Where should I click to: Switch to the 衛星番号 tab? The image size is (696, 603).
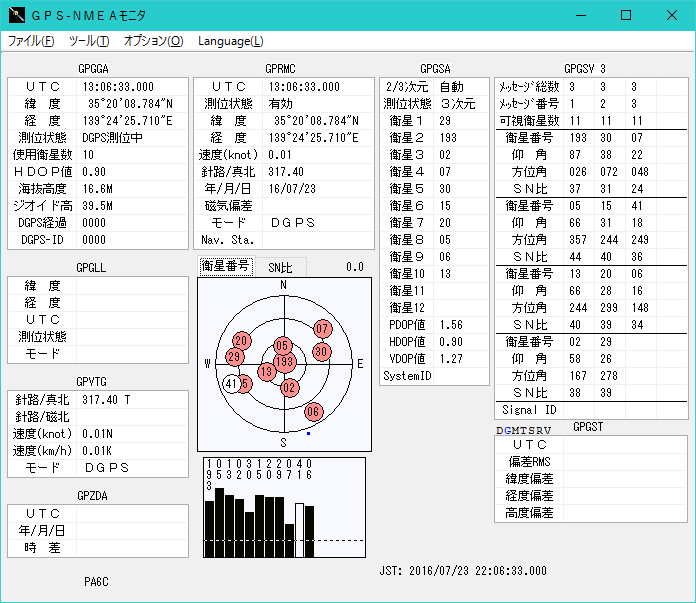225,266
